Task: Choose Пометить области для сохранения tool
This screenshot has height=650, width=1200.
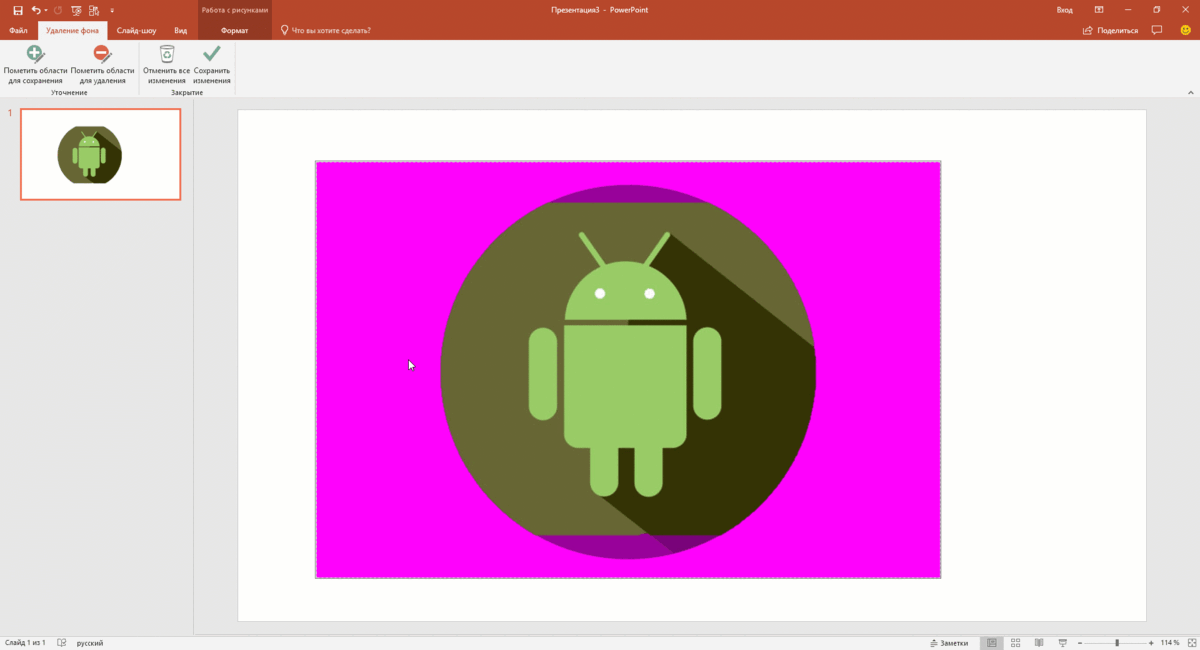Action: coord(35,65)
